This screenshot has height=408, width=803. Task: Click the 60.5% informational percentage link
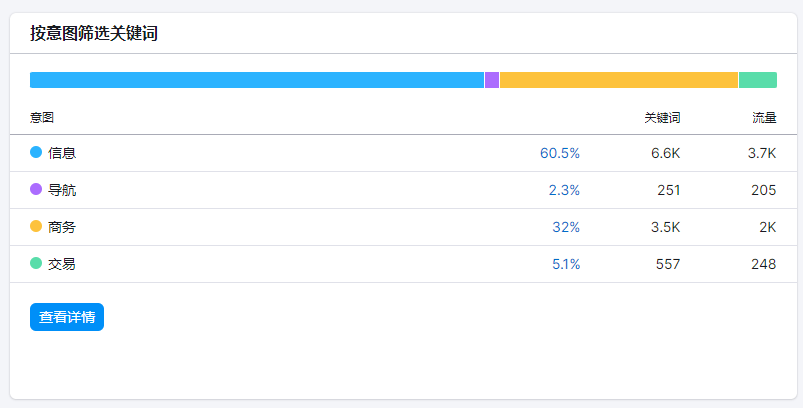click(559, 153)
